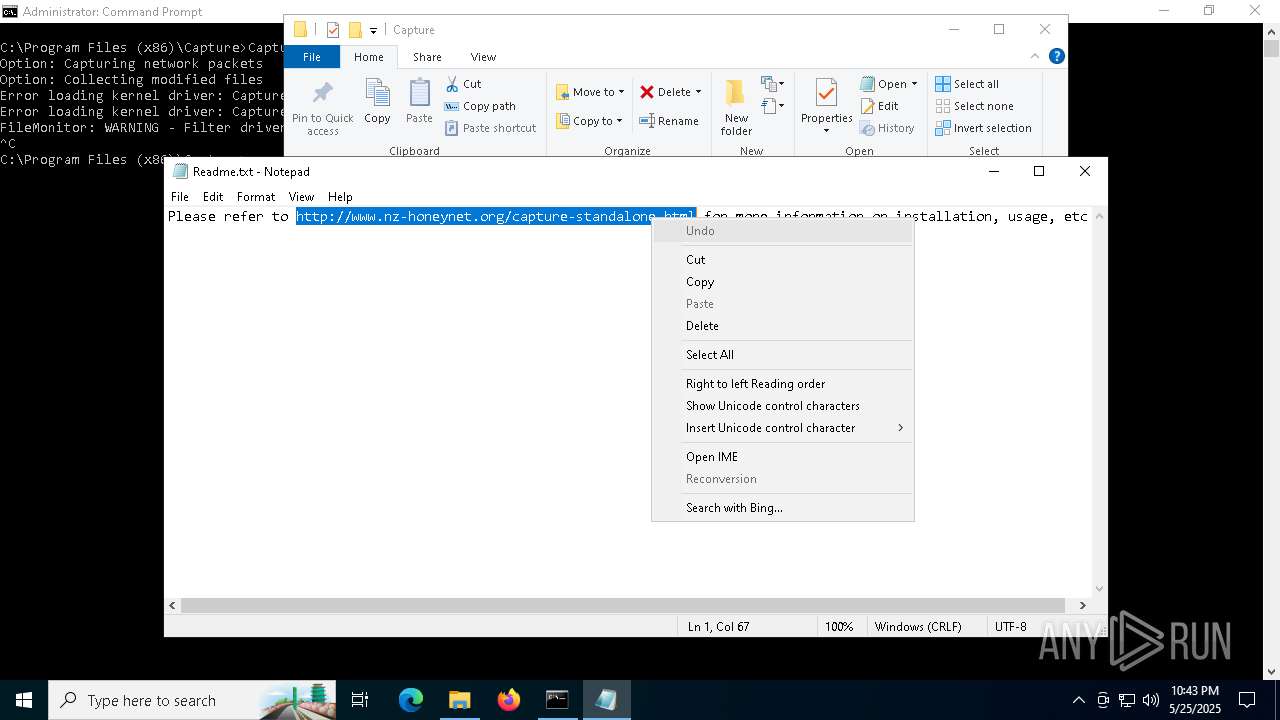
Task: Click 100% zoom in Notepad status bar
Action: tap(839, 627)
